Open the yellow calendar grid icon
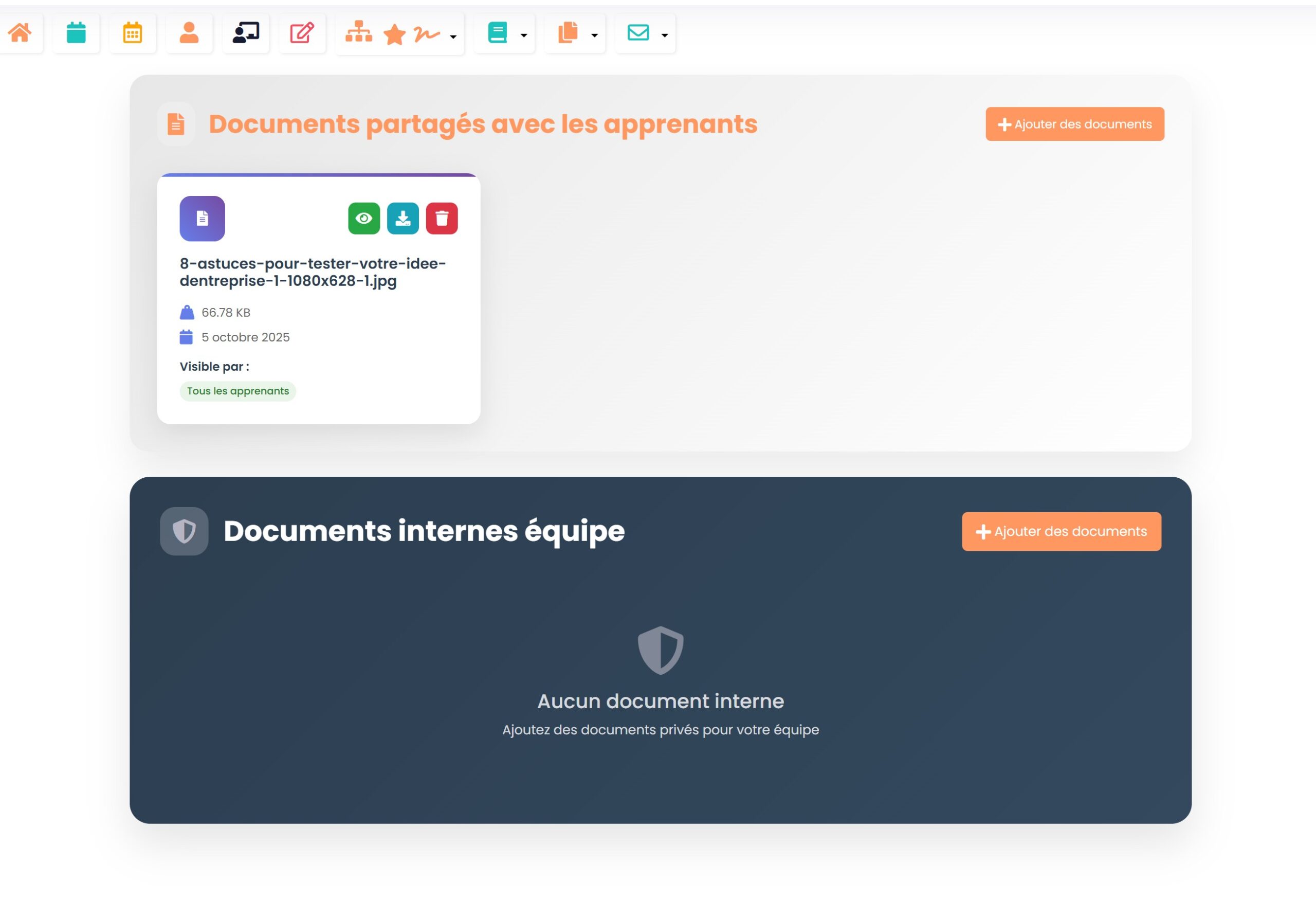Image resolution: width=1316 pixels, height=900 pixels. [x=133, y=33]
